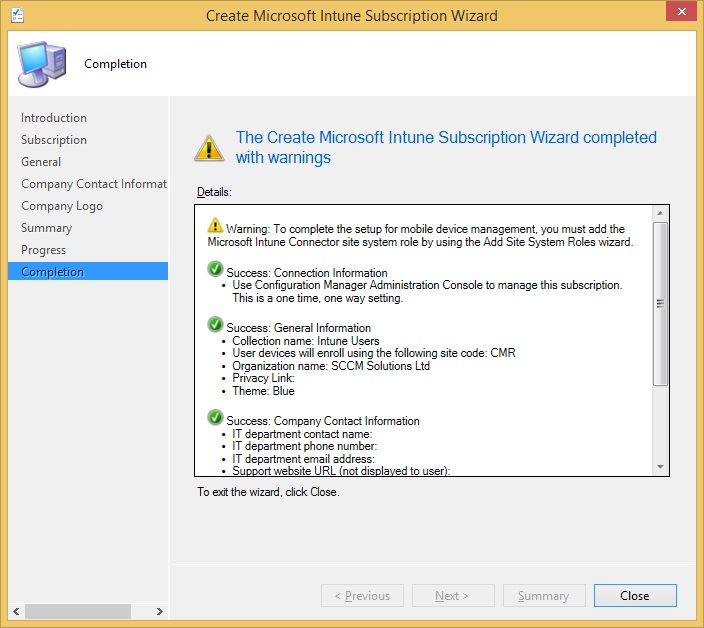704x628 pixels.
Task: Click the Close button to exit wizard
Action: [635, 595]
